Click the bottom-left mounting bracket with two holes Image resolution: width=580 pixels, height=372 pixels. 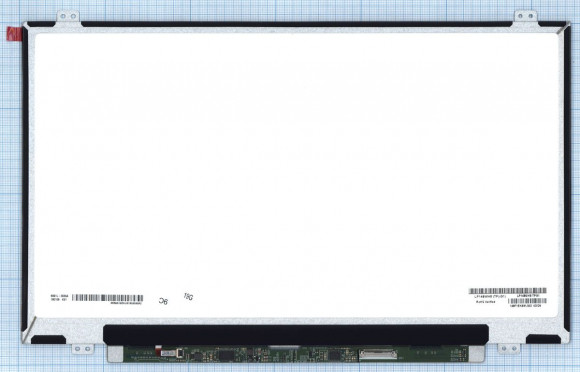[x=82, y=349]
